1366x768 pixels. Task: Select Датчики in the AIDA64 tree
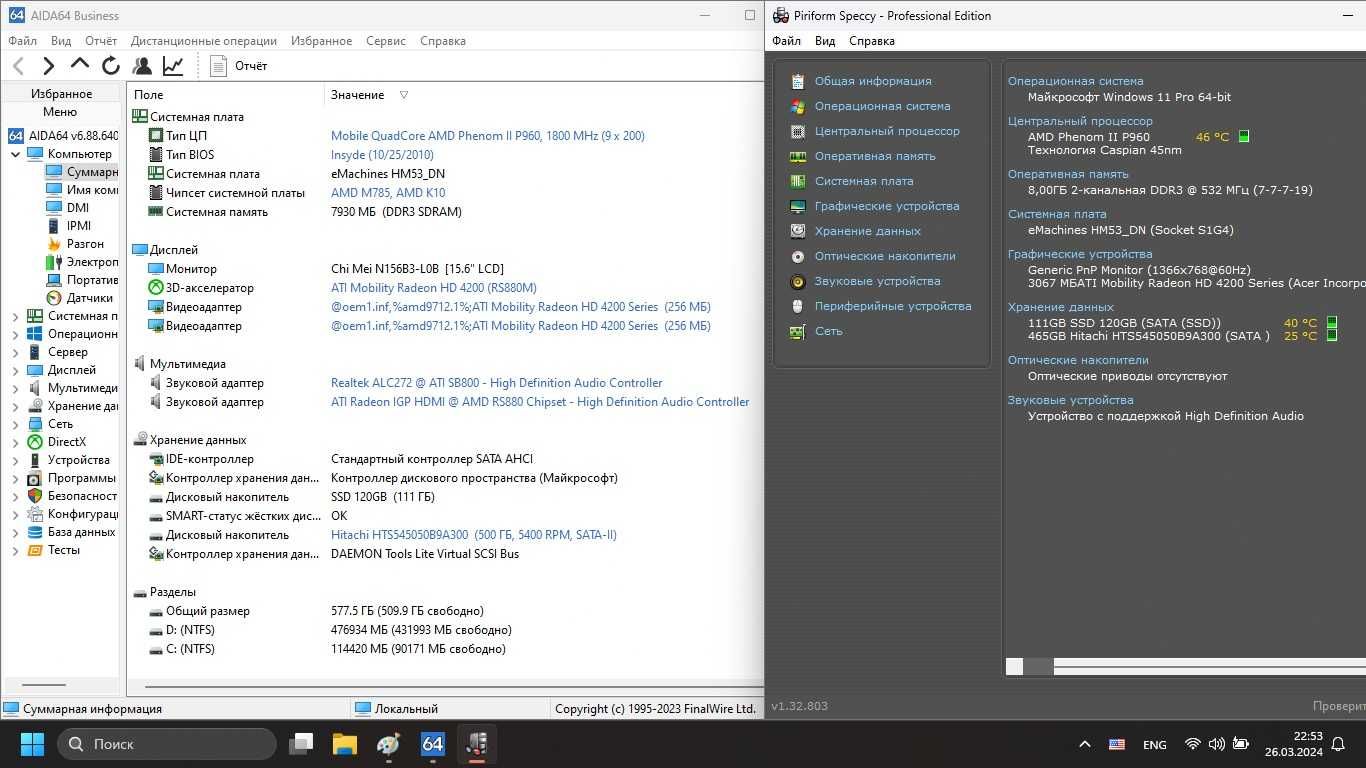coord(90,298)
